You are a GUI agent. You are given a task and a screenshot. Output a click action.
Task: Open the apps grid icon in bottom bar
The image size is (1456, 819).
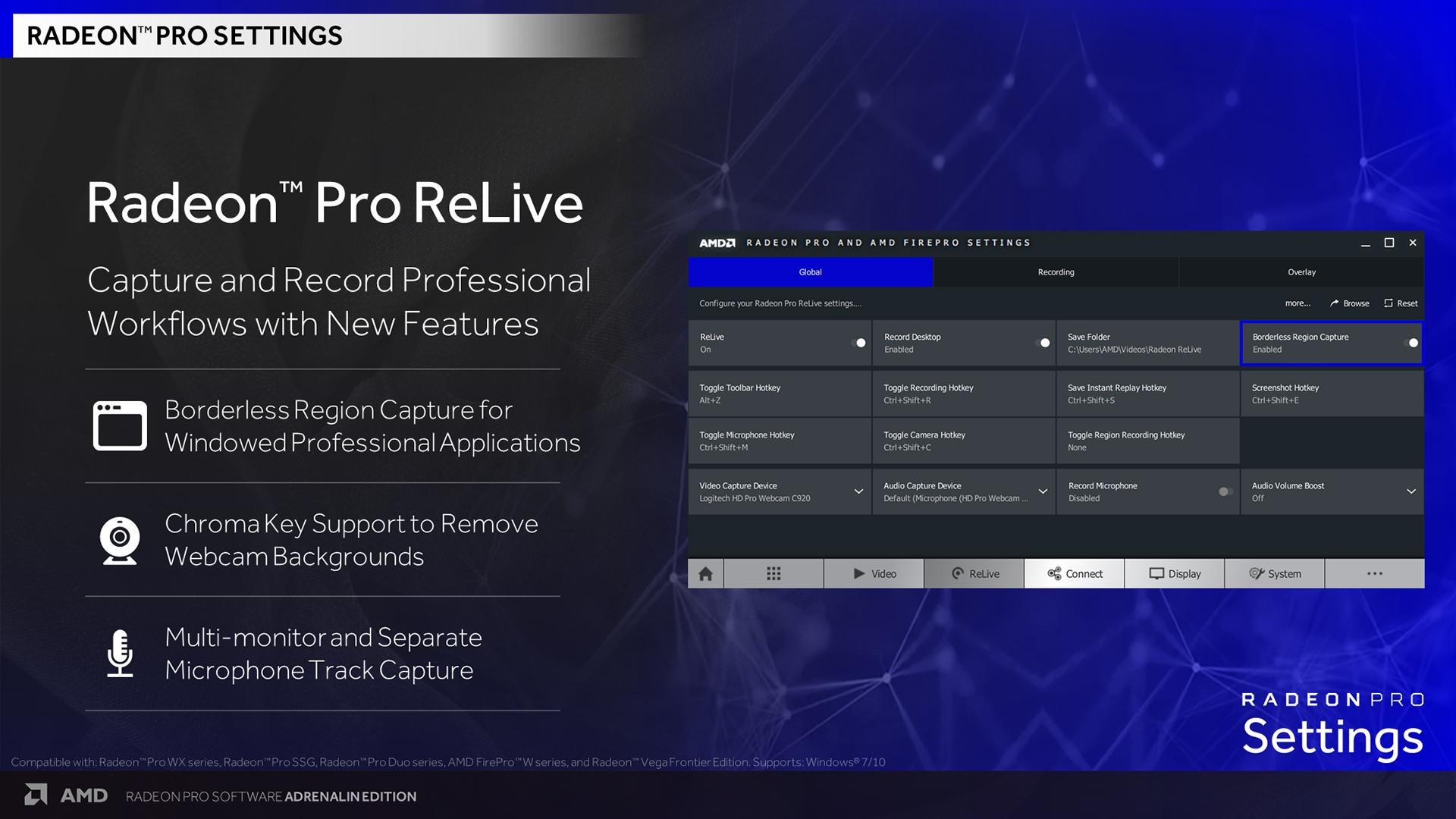[773, 574]
